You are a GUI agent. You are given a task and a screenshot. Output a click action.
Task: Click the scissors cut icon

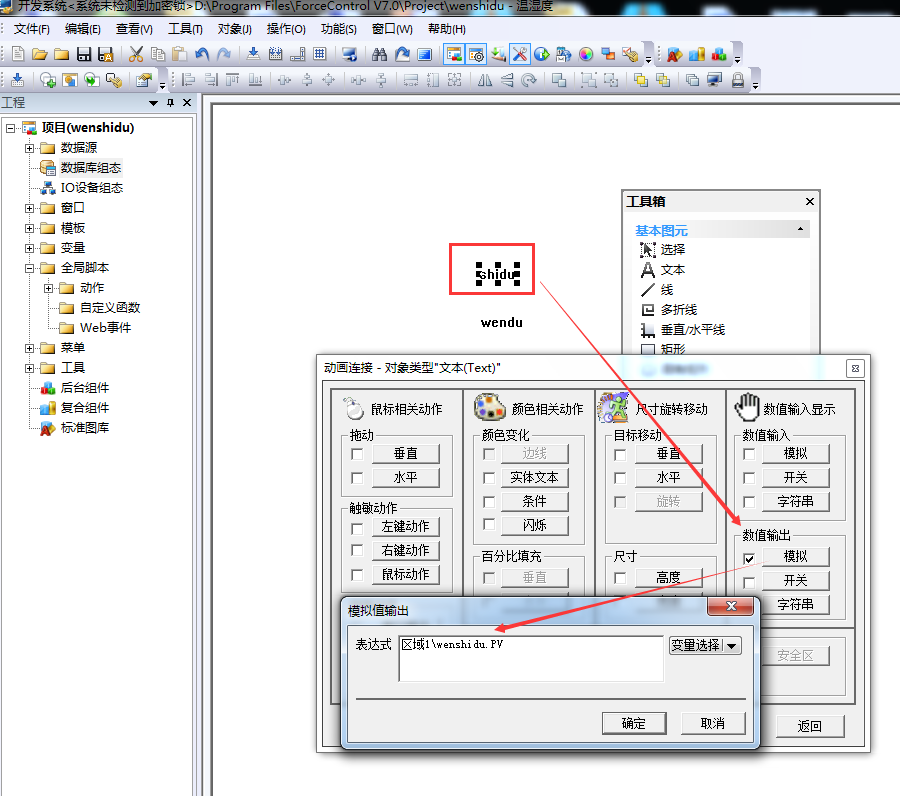pos(136,55)
